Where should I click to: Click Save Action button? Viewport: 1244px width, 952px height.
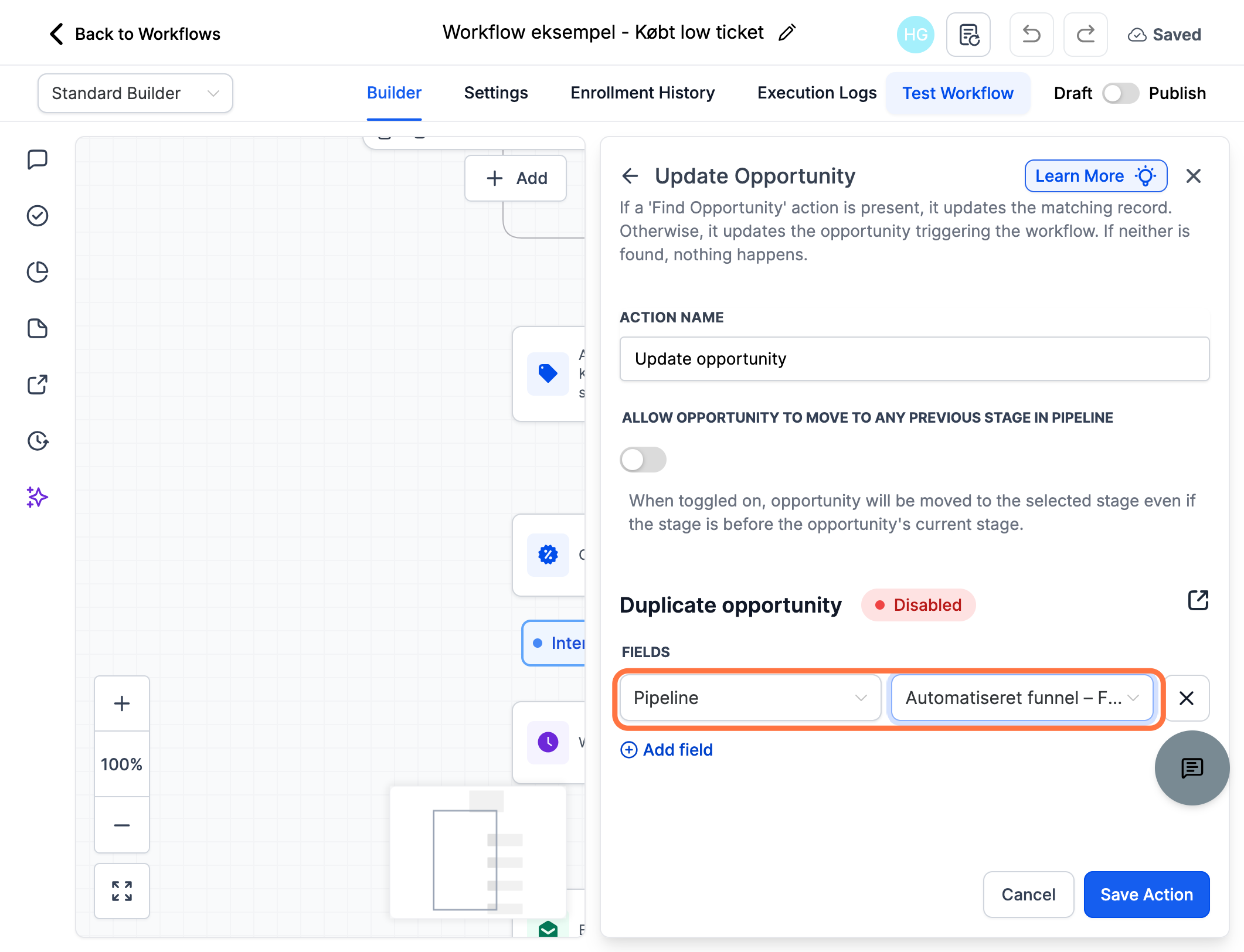1147,895
